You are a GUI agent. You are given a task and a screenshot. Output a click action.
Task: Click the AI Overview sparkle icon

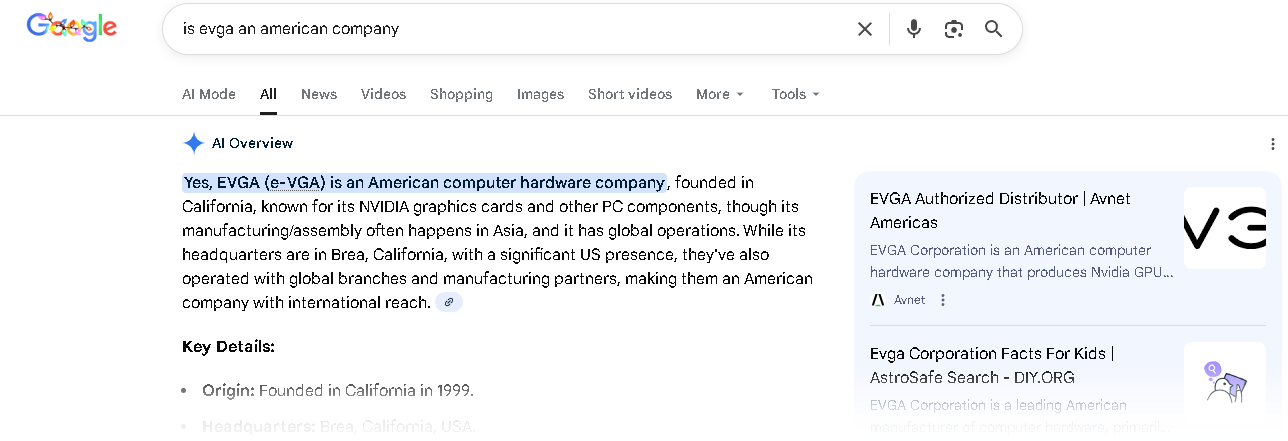coord(193,143)
